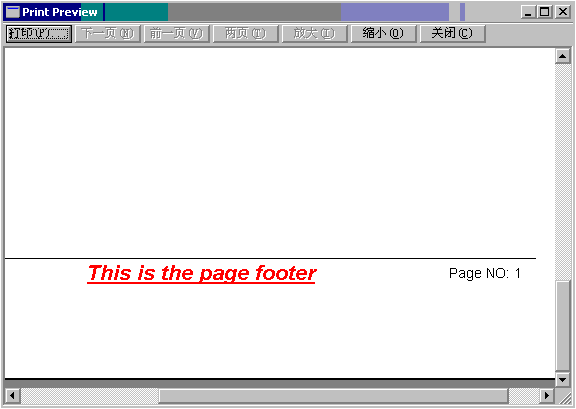The height and width of the screenshot is (409, 576).
Task: Switch to two-page view via 两页 button
Action: click(245, 34)
